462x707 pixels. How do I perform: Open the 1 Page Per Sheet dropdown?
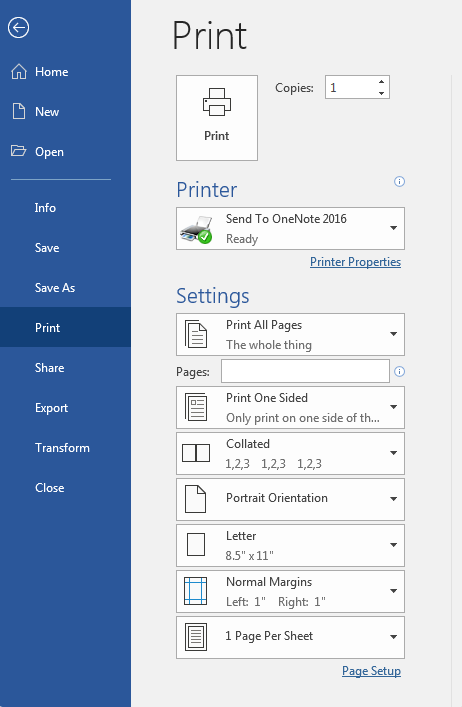(290, 637)
